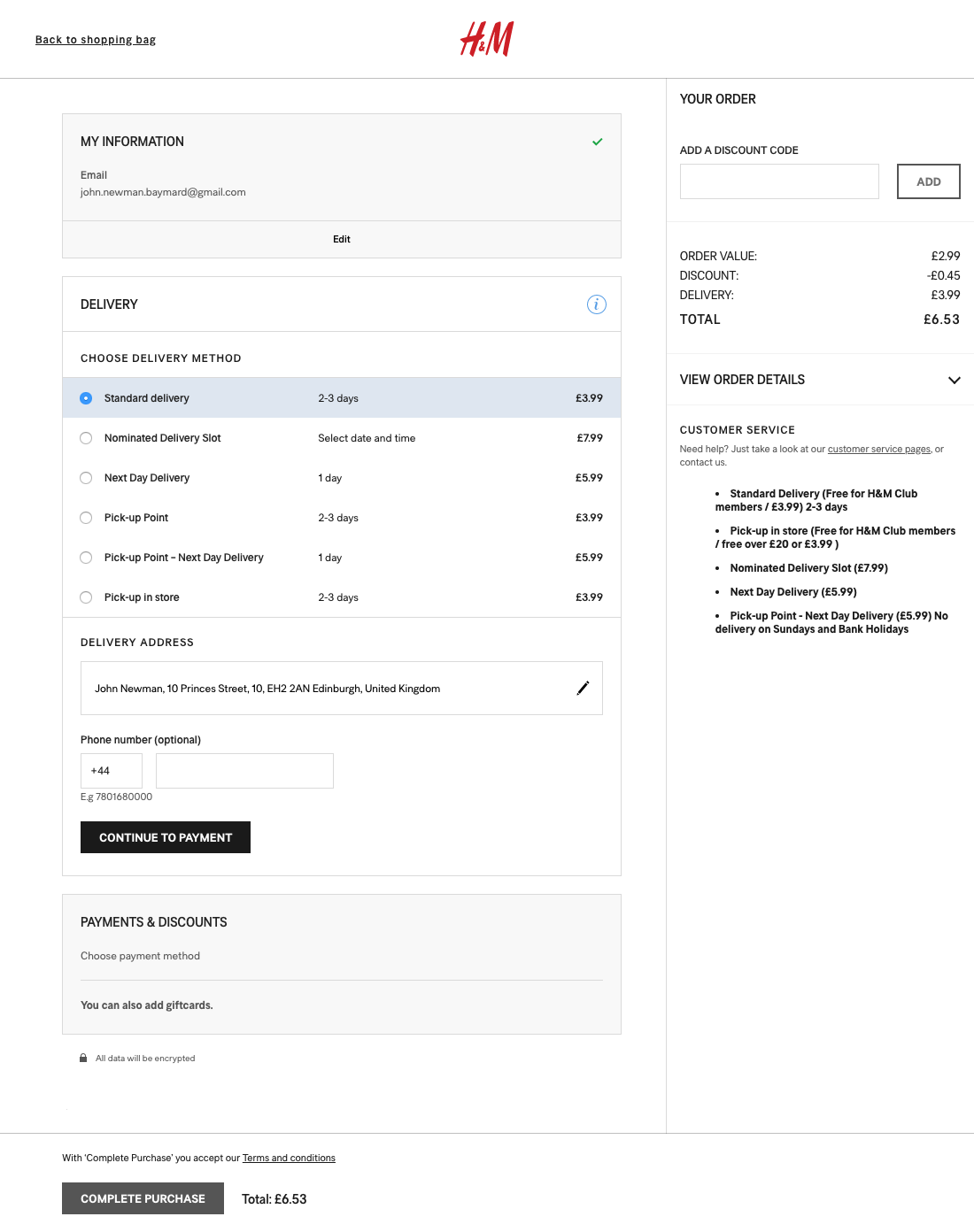
Task: Pick the Pick-up Point delivery option
Action: point(86,518)
